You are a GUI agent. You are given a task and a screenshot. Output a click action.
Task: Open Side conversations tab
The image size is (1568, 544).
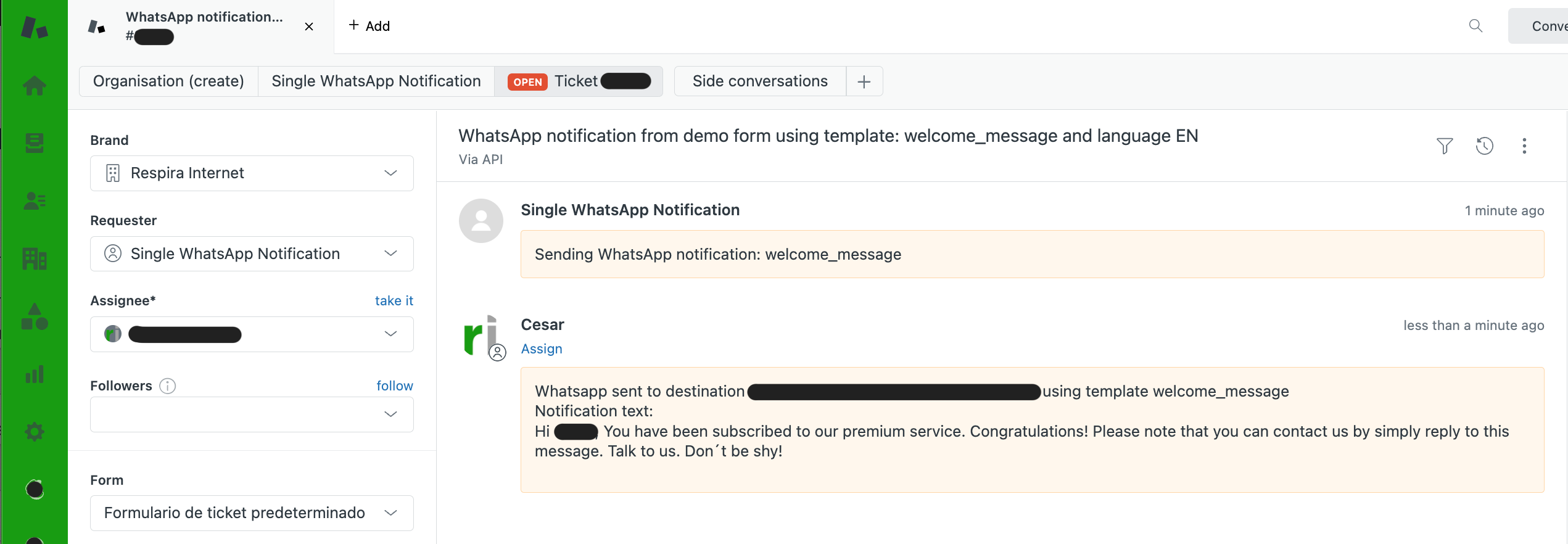click(760, 81)
